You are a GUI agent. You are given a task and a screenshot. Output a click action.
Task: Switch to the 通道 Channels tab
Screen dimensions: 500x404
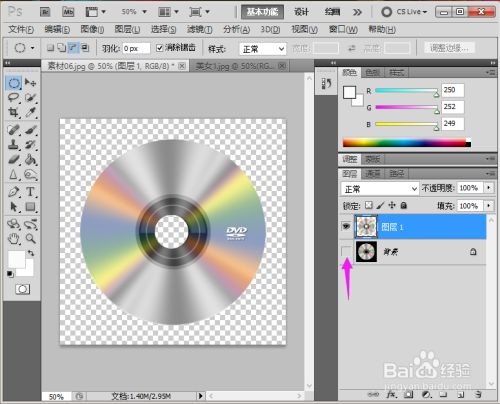(x=372, y=173)
